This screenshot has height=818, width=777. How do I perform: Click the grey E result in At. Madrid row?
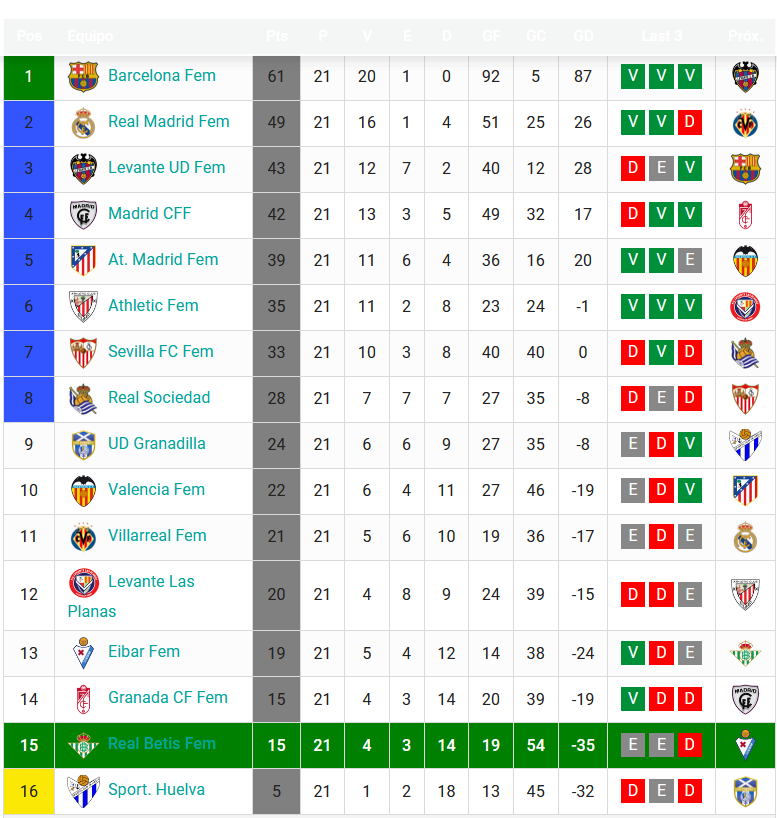point(689,260)
